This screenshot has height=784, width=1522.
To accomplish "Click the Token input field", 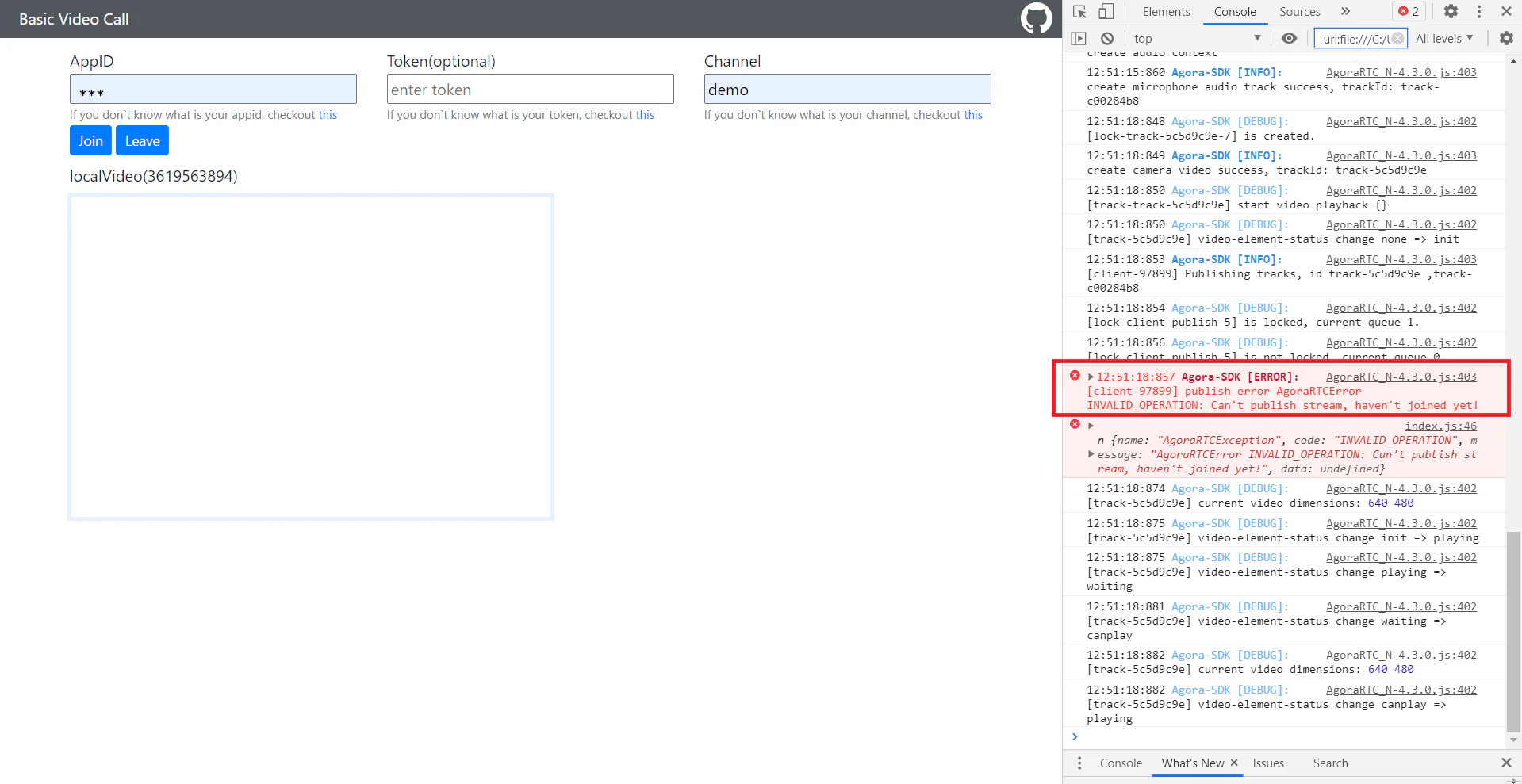I will click(531, 89).
